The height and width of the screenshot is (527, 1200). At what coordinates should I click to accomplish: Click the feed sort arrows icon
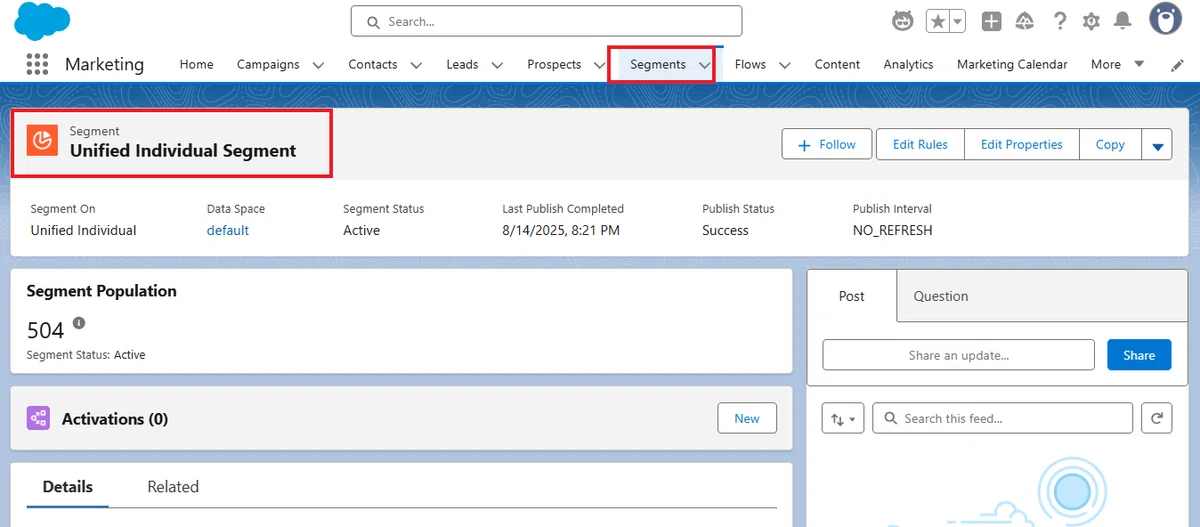tap(843, 419)
